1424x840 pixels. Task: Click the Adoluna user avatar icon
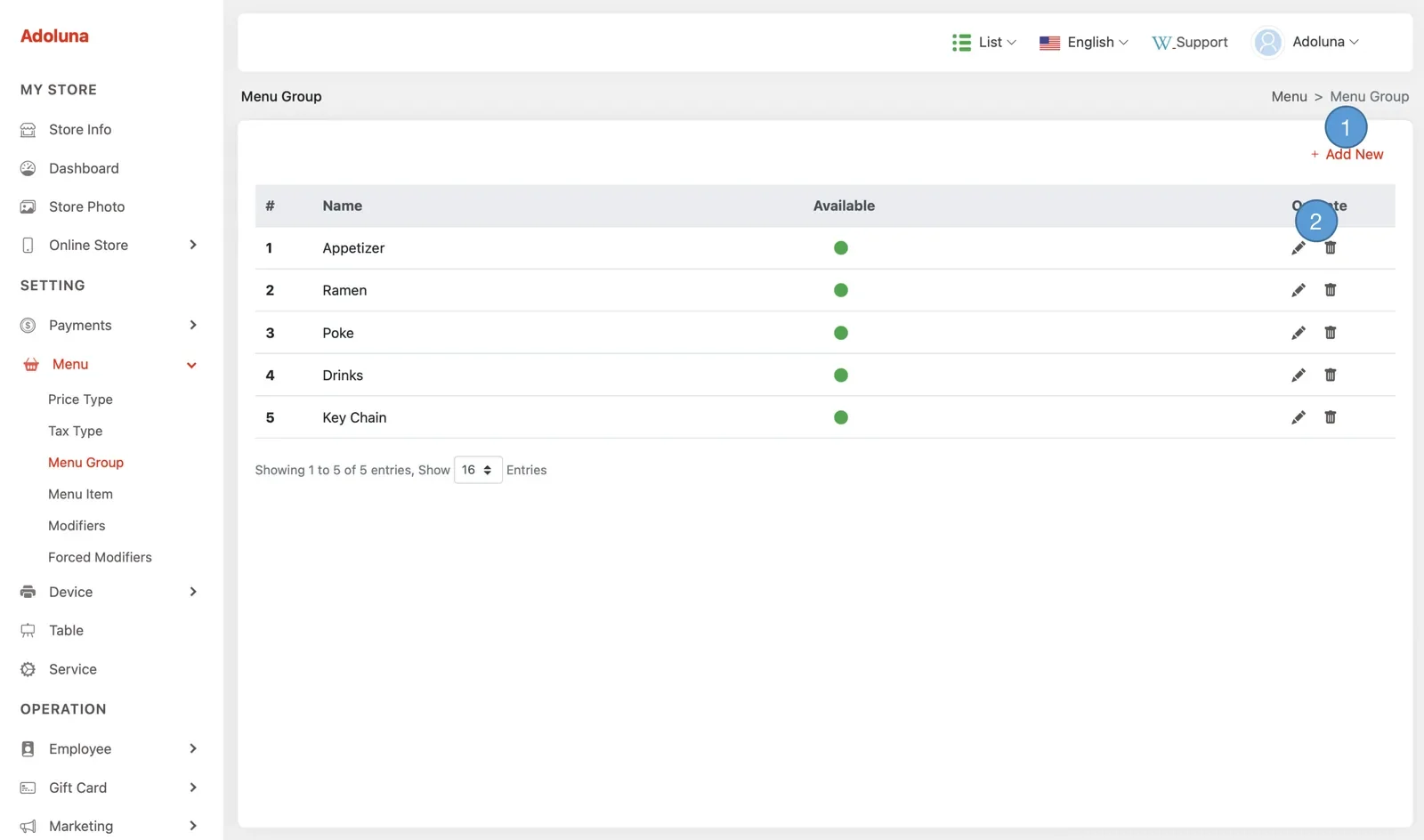(1268, 42)
